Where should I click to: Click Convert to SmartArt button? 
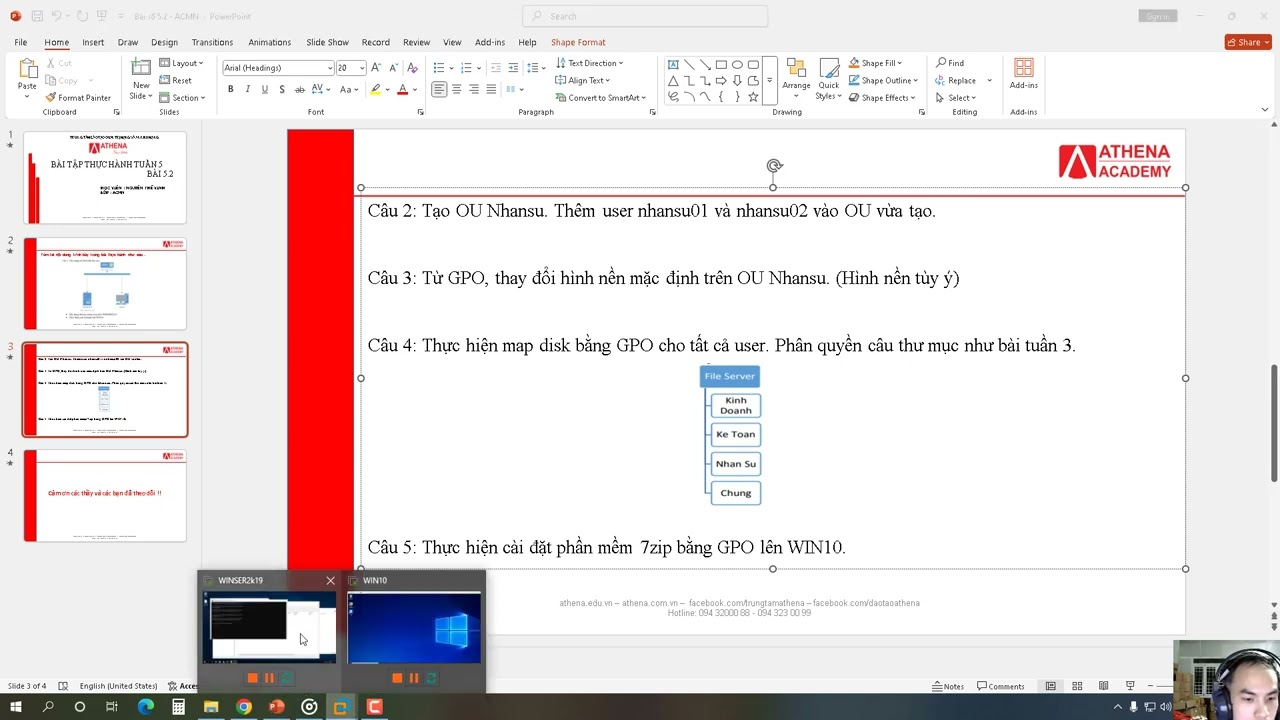pos(601,98)
